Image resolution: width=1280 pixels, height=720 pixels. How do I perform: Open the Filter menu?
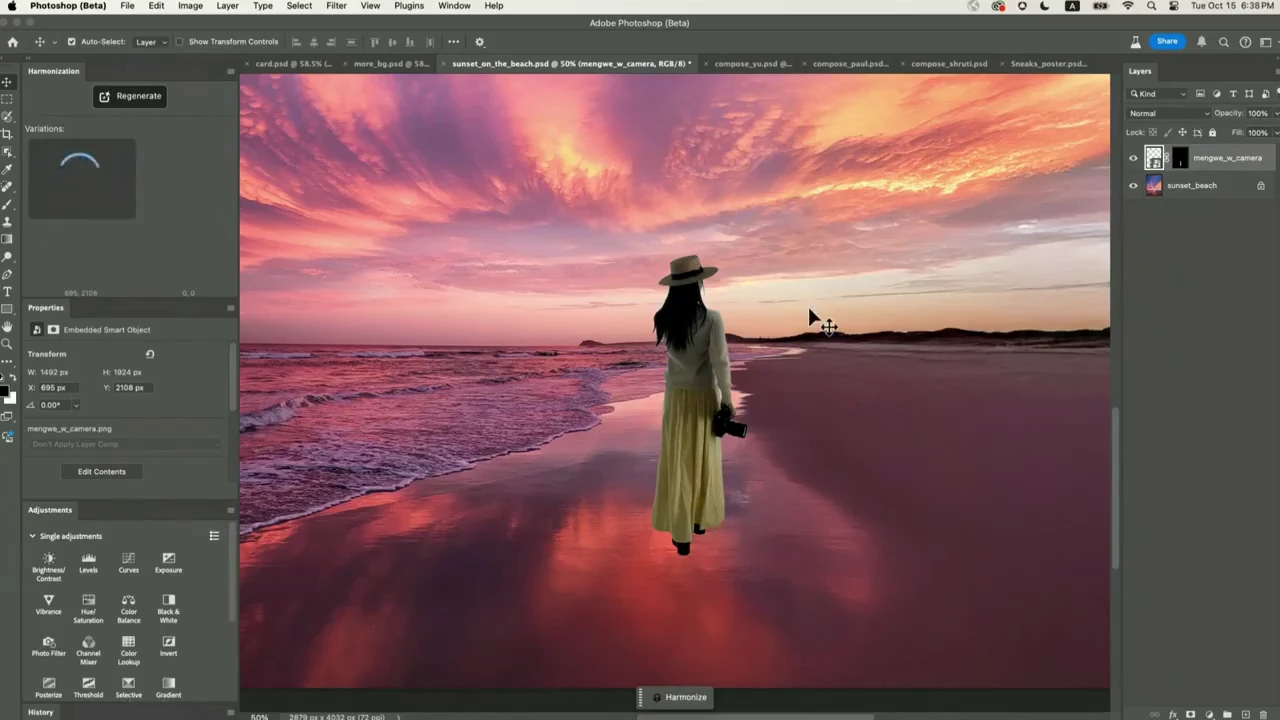point(336,6)
